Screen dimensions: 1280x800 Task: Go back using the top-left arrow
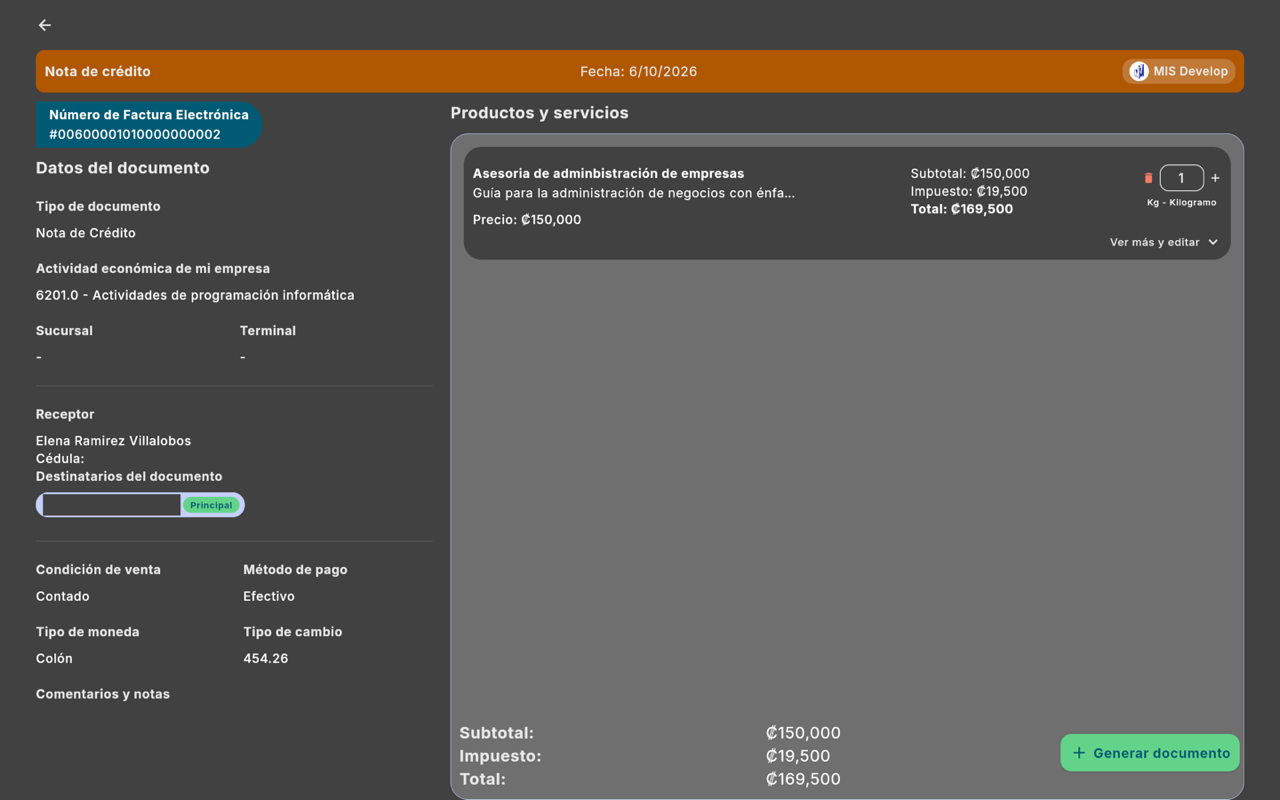click(x=45, y=25)
